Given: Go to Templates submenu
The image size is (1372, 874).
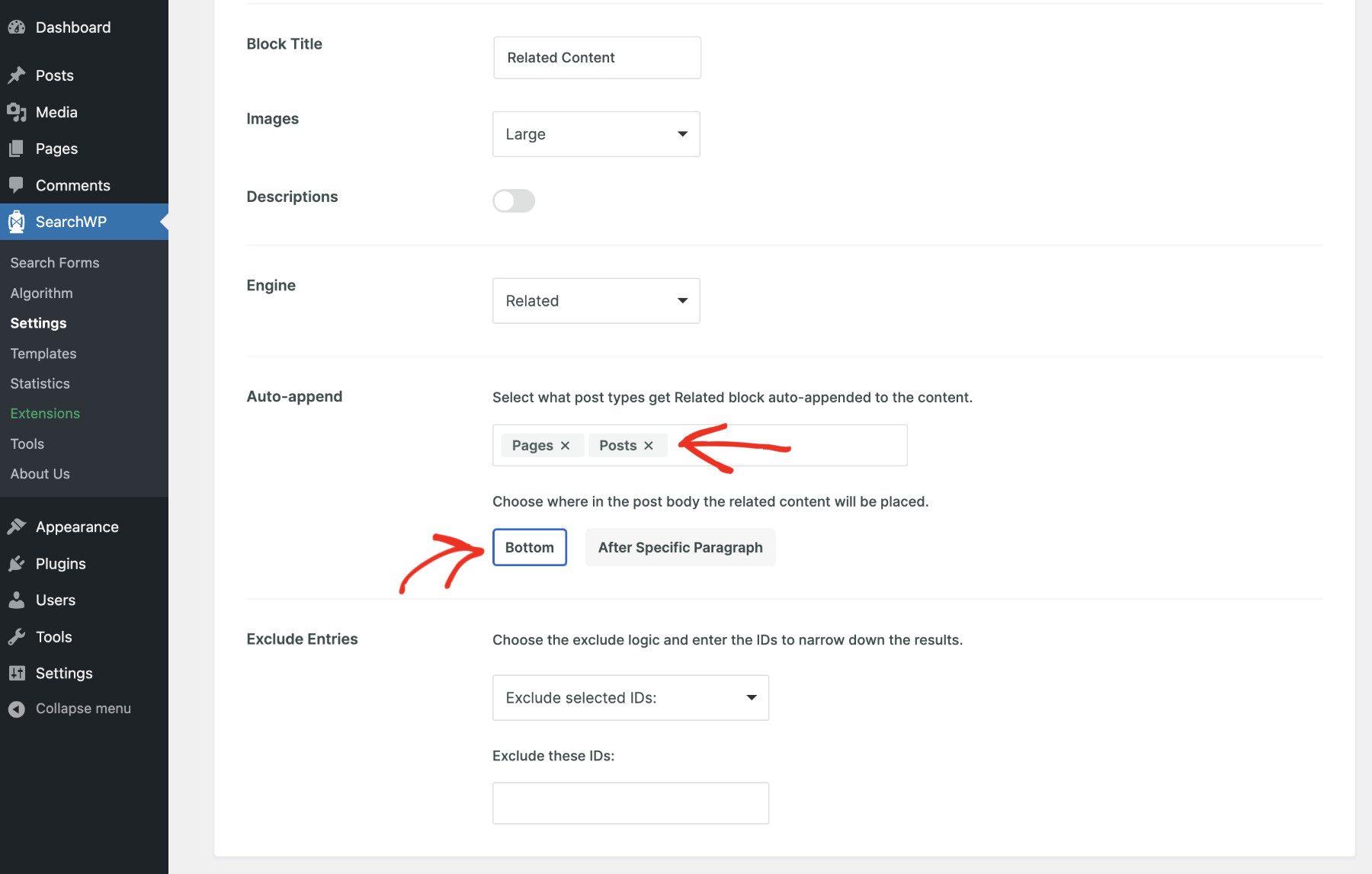Looking at the screenshot, I should [x=43, y=354].
